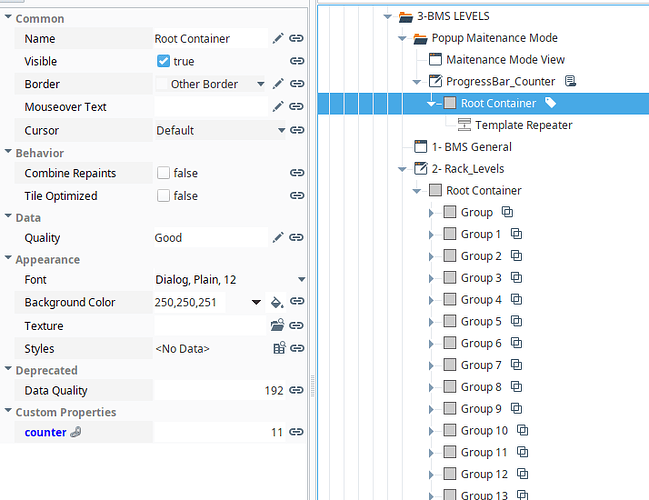Click the folder browse icon for Texture
This screenshot has height=500, width=649.
[277, 325]
